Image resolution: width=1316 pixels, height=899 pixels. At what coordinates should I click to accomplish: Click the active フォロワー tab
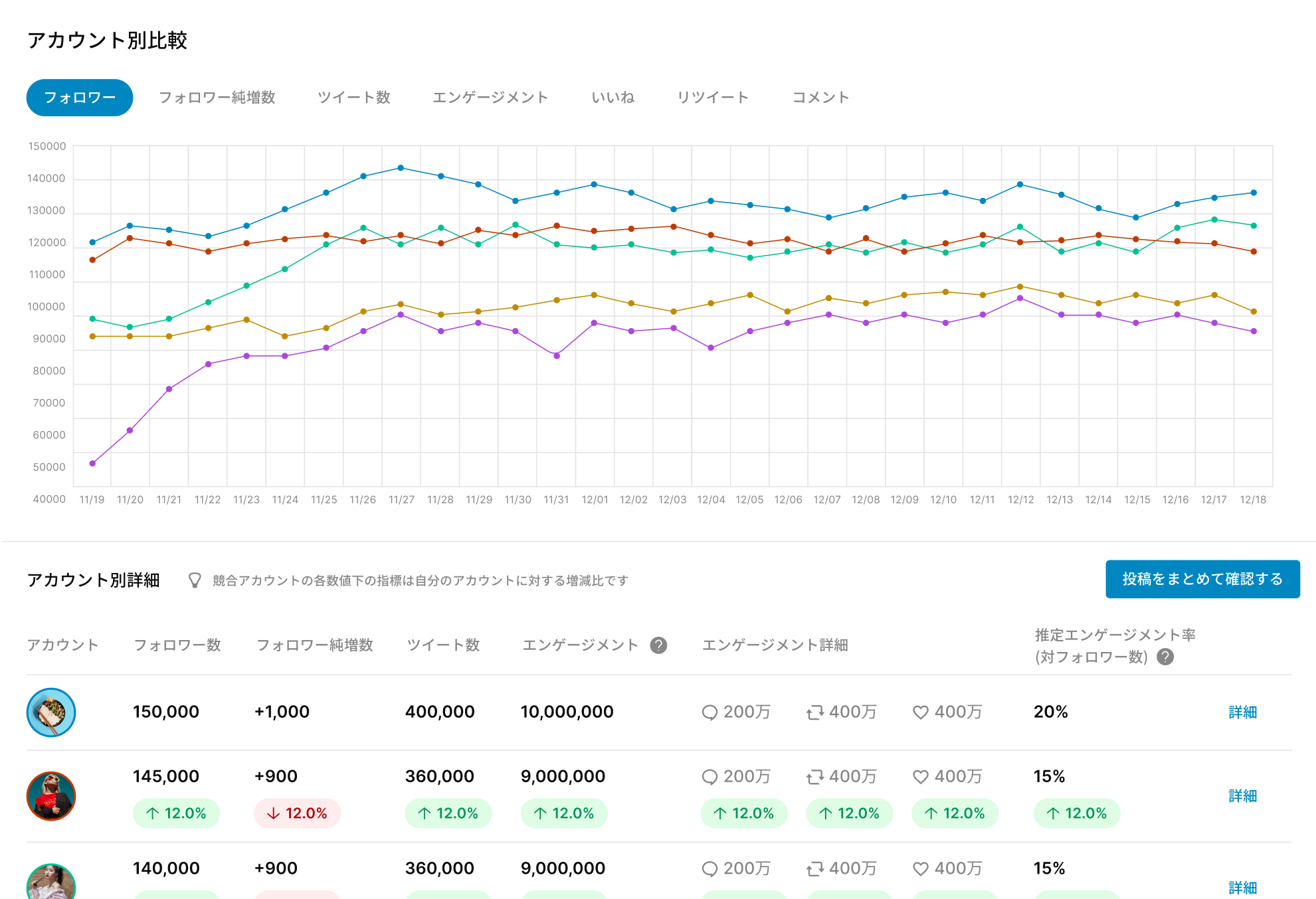coord(79,97)
